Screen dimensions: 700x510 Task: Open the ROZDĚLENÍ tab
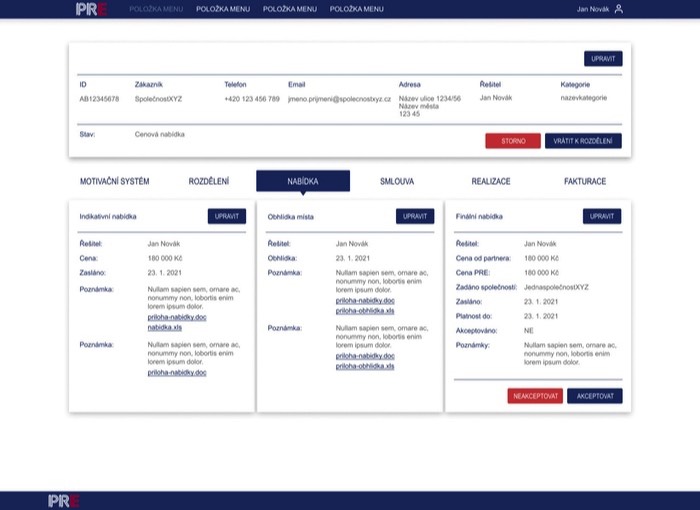point(209,181)
